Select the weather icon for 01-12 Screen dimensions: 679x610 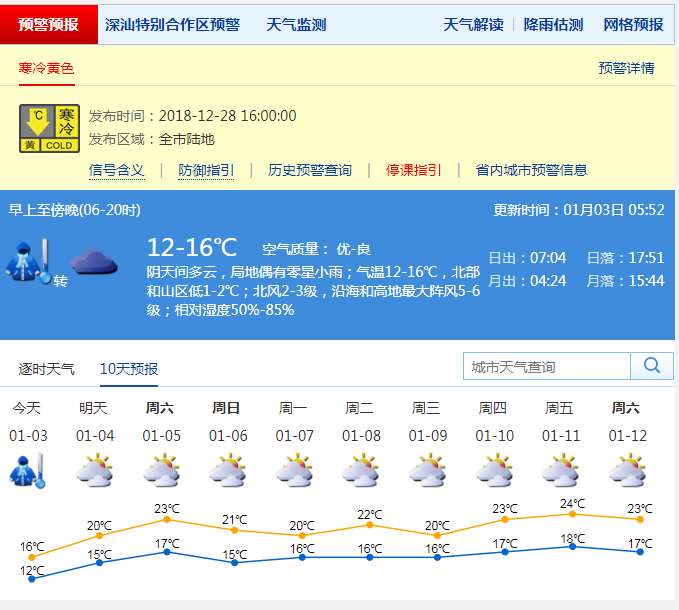click(626, 471)
